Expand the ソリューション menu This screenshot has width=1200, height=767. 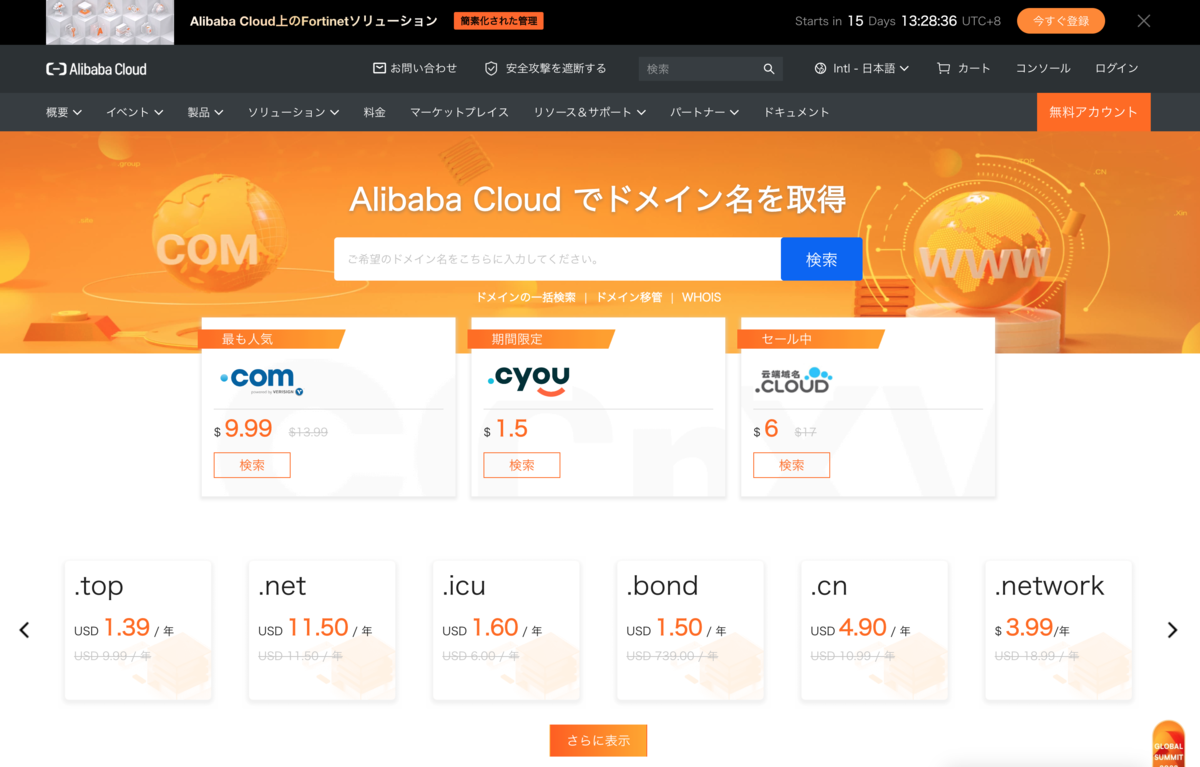(293, 112)
